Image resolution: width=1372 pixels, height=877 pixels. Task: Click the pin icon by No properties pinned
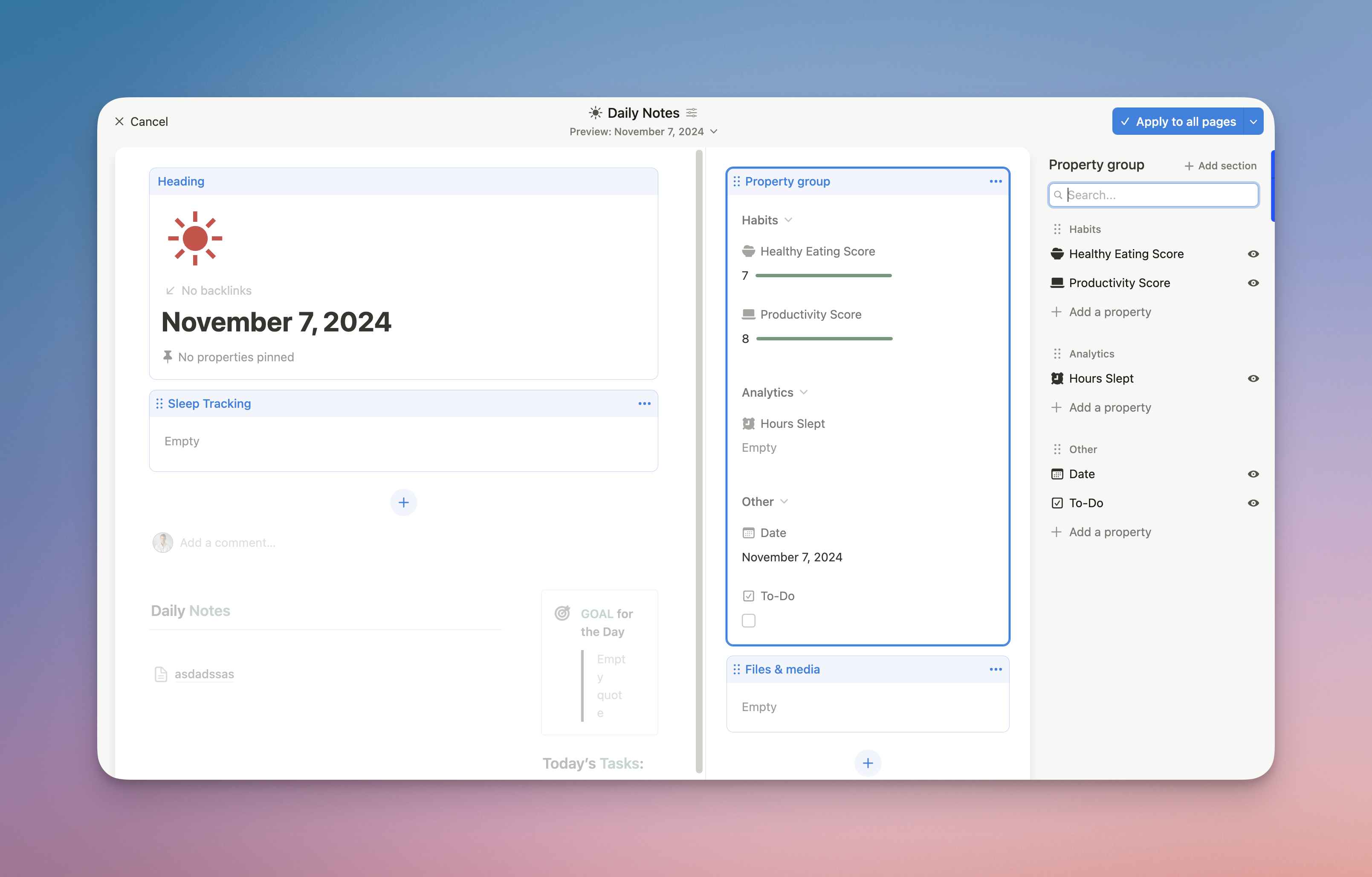click(x=168, y=357)
